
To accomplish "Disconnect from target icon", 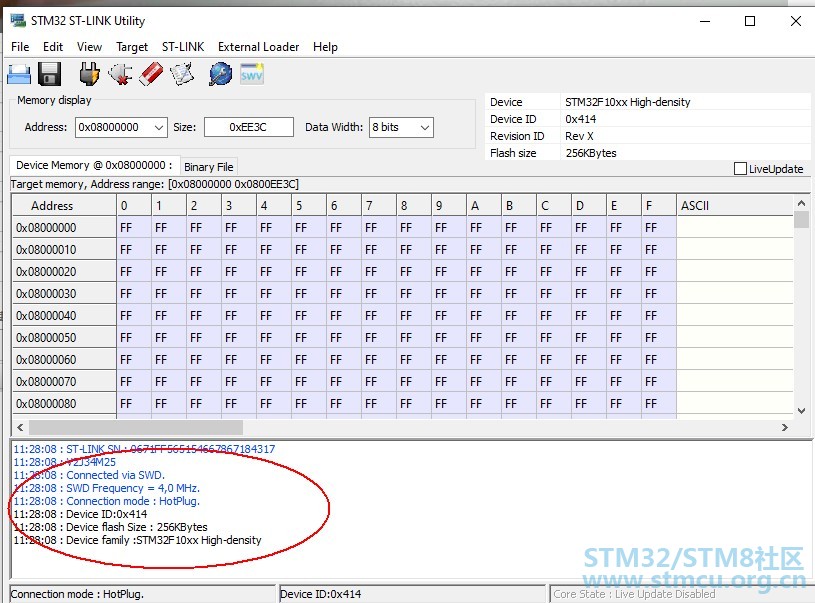I will click(x=120, y=74).
